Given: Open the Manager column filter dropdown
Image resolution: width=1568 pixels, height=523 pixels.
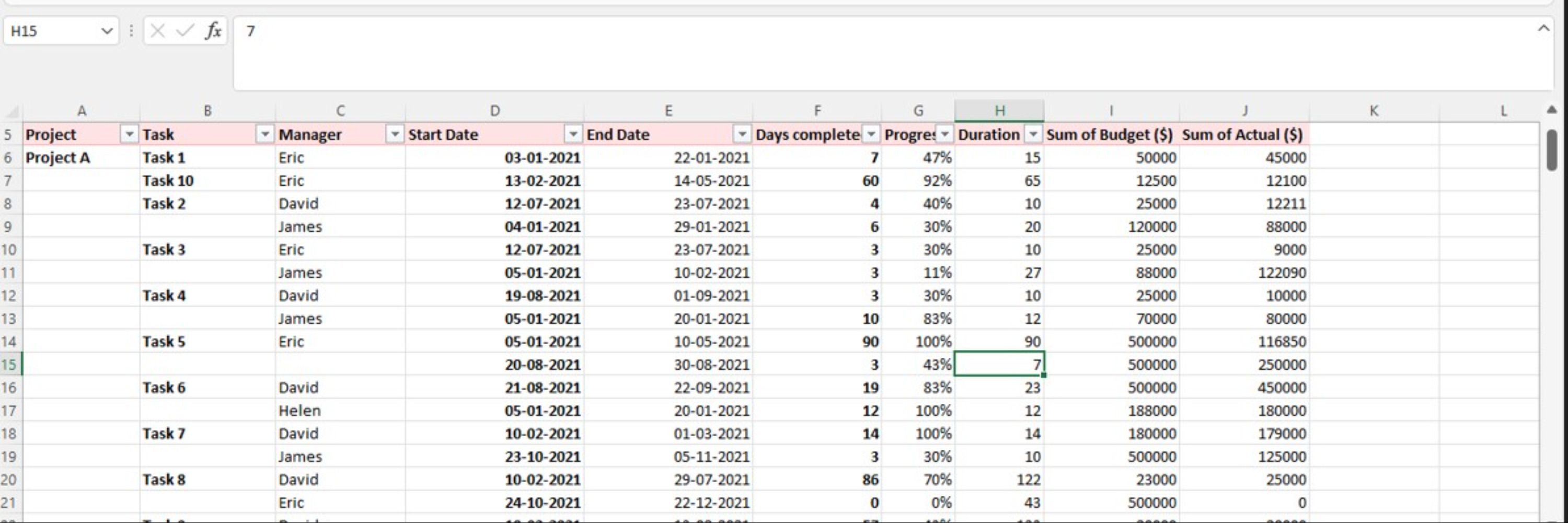Looking at the screenshot, I should click(x=395, y=134).
